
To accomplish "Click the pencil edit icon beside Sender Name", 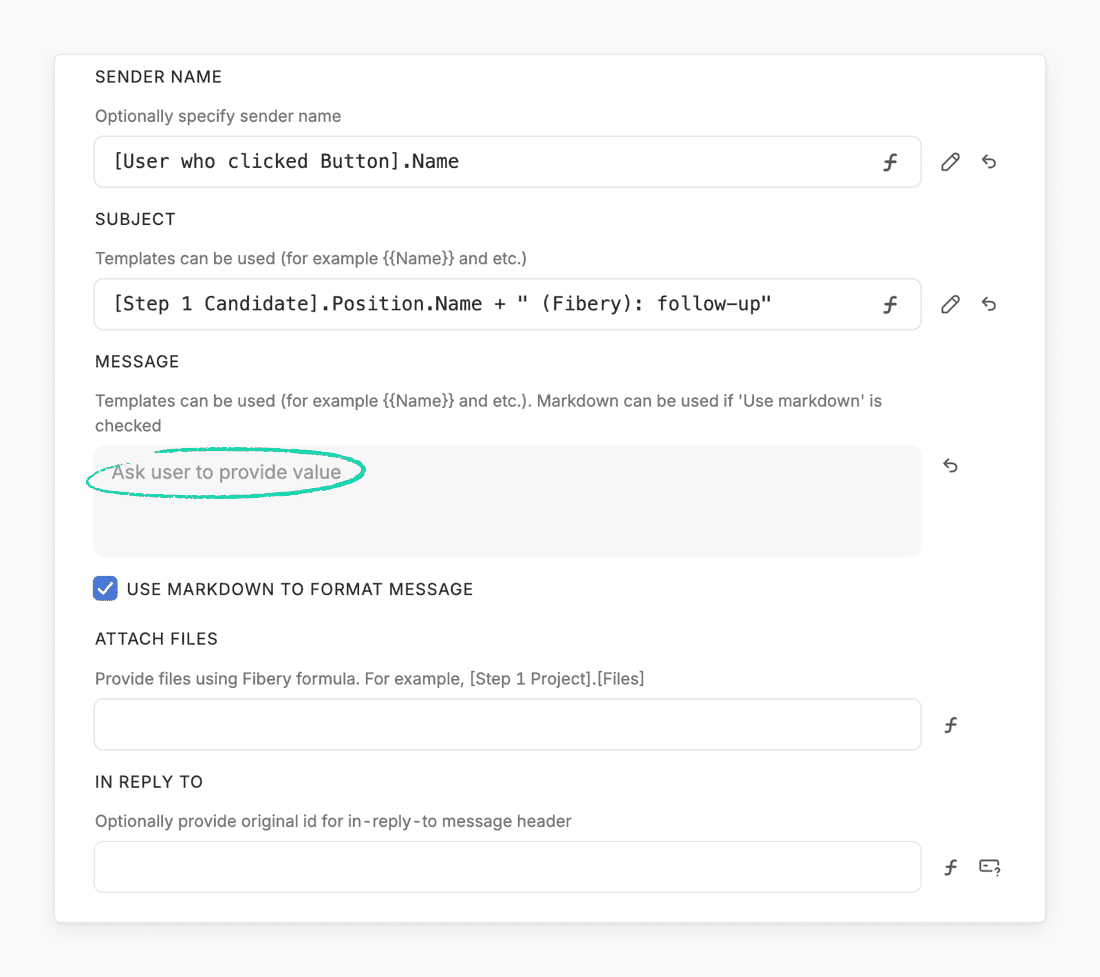I will (x=950, y=162).
